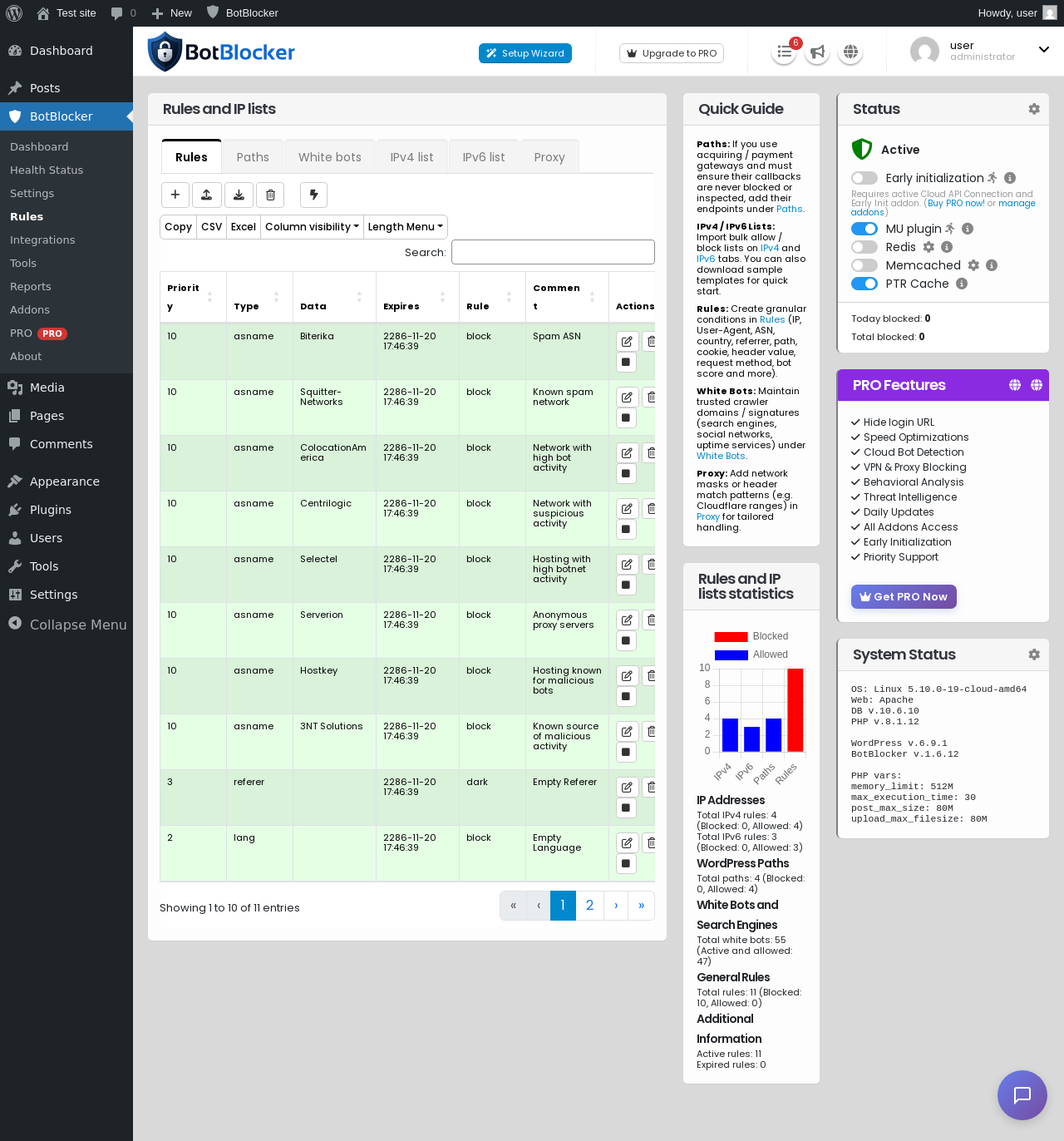Open the floating chat bubble
This screenshot has width=1064, height=1141.
point(1022,1095)
